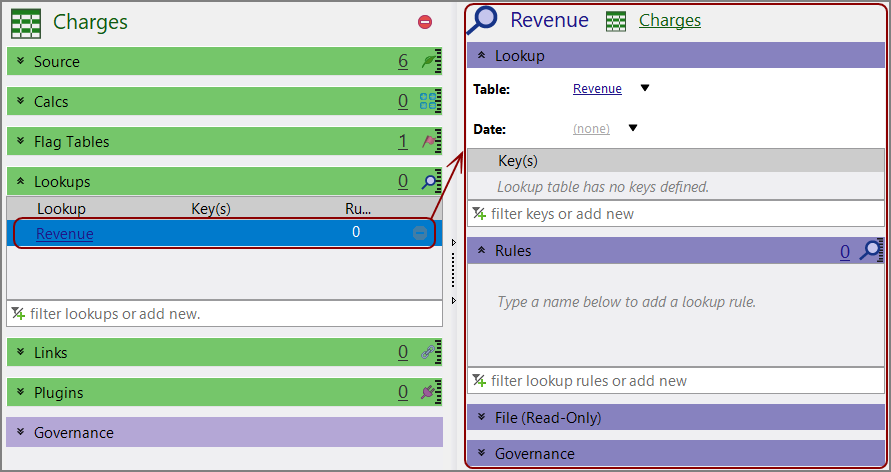Collapse the Lookup section in Revenue panel

[x=482, y=55]
